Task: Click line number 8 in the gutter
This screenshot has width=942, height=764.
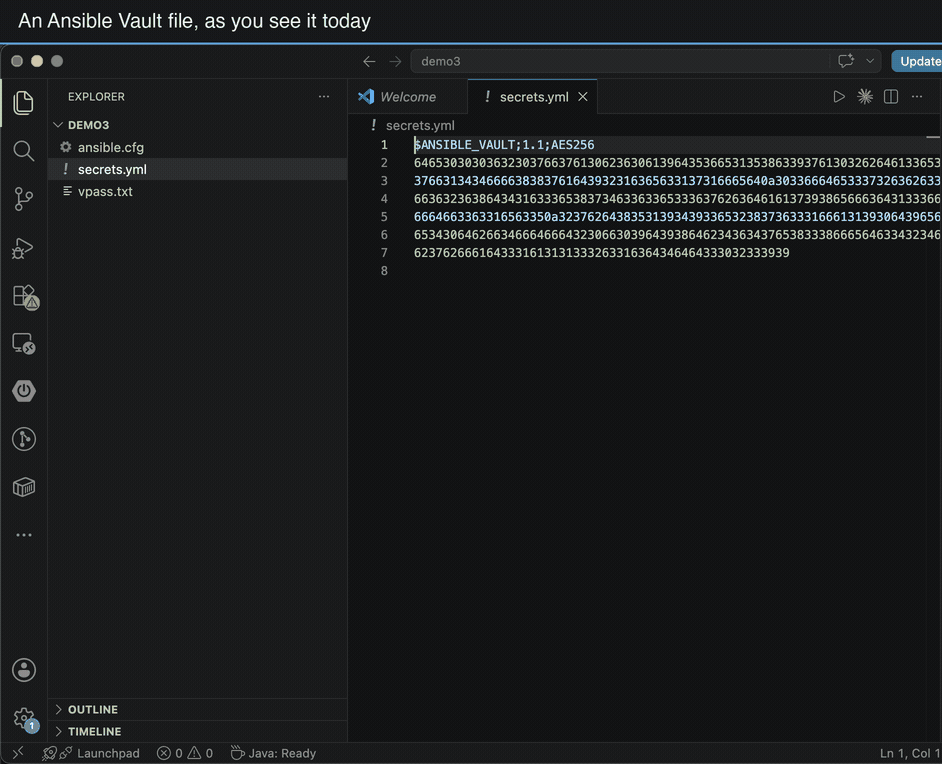Action: click(x=384, y=271)
